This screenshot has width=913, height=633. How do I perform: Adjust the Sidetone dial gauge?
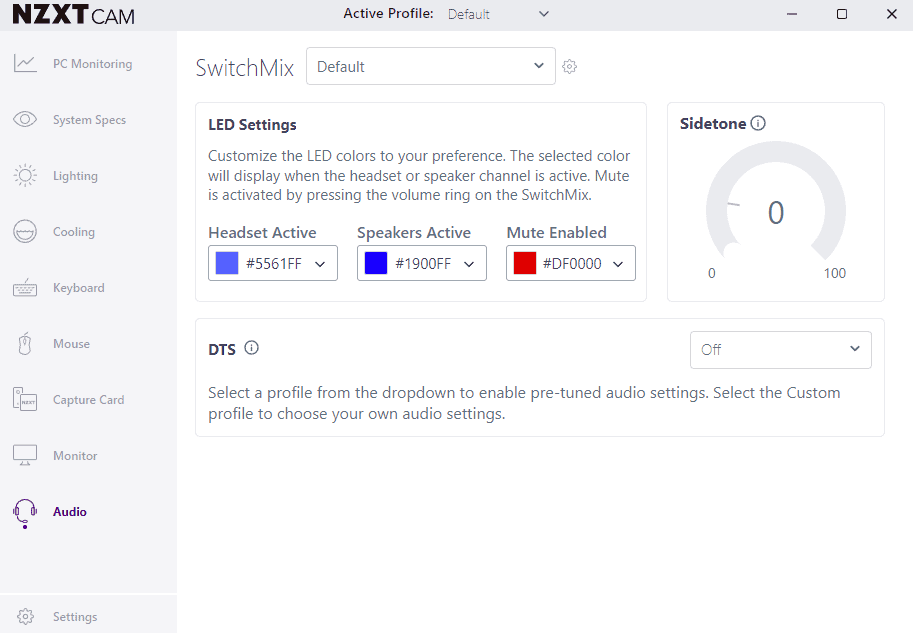775,213
